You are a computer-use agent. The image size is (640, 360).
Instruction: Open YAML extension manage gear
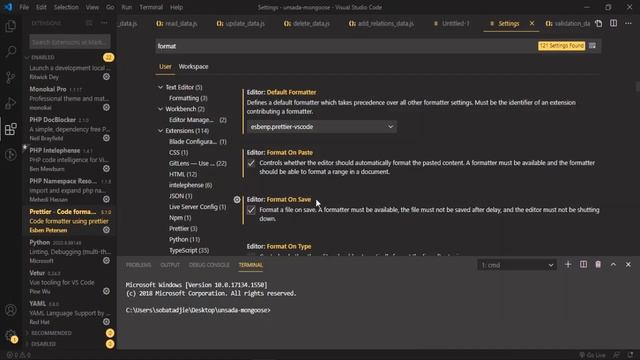(x=106, y=322)
